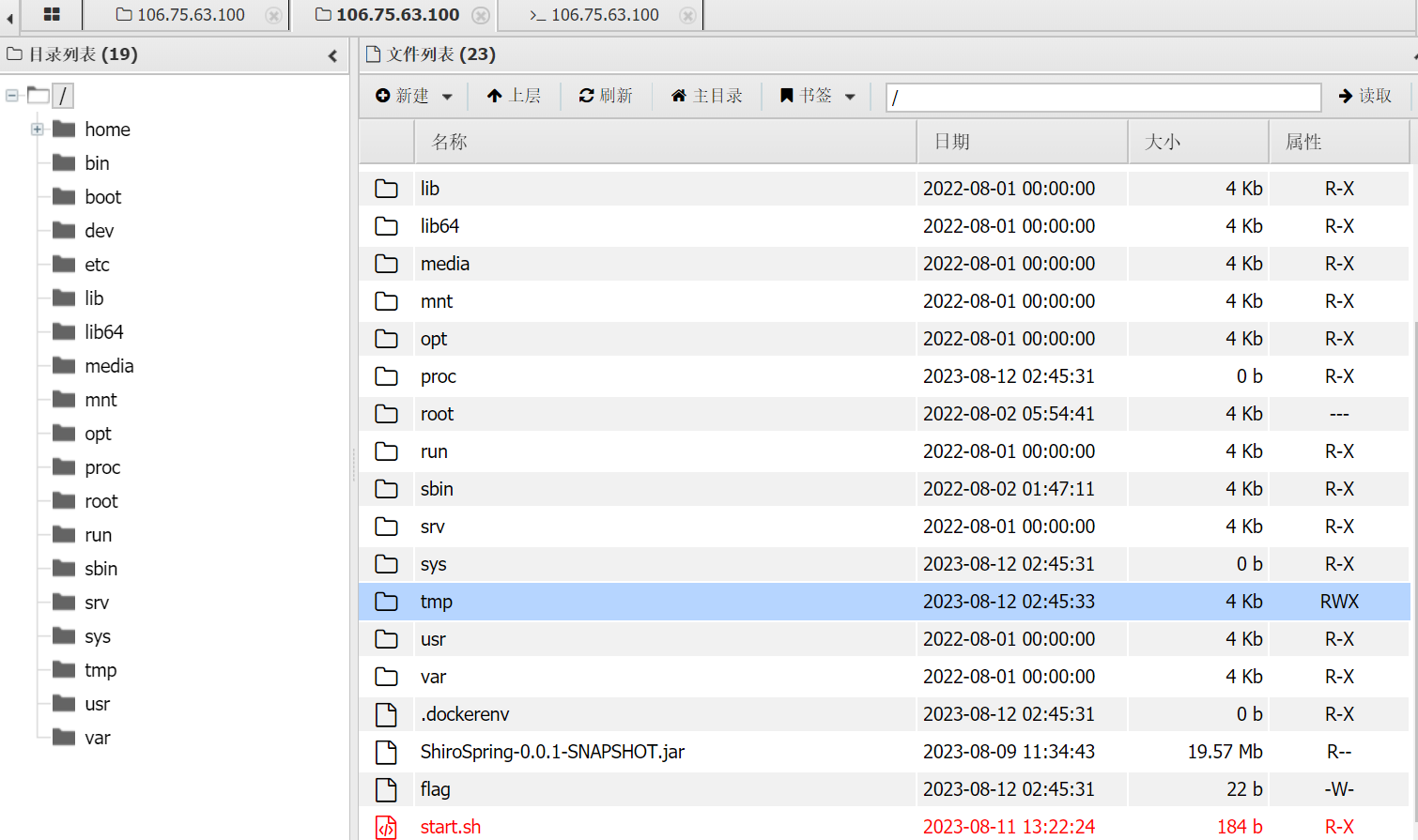Sort by the 日期 column header
Image resolution: width=1418 pixels, height=840 pixels.
coord(1022,142)
